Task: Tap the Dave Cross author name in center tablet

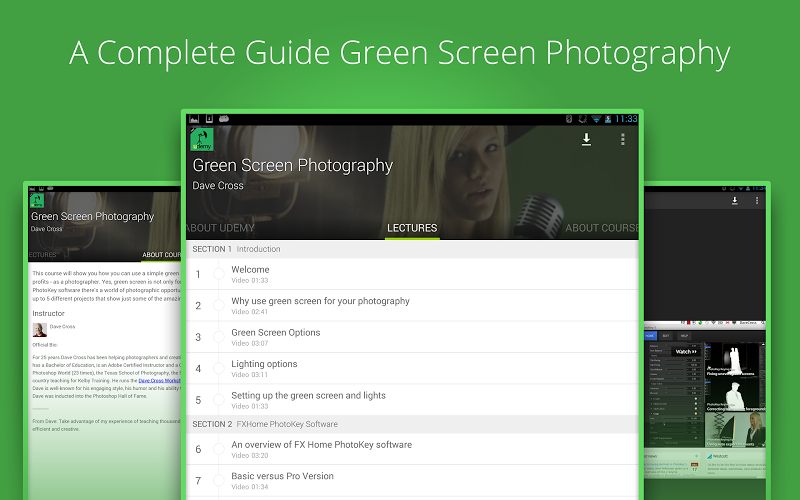Action: point(218,186)
